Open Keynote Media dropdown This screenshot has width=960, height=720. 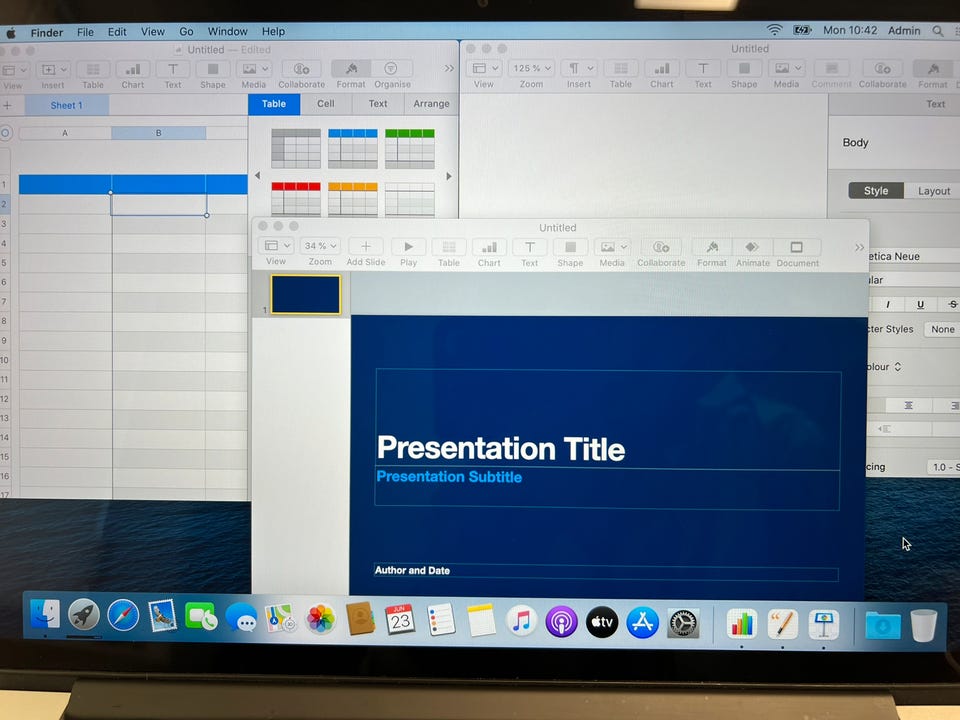pos(612,247)
